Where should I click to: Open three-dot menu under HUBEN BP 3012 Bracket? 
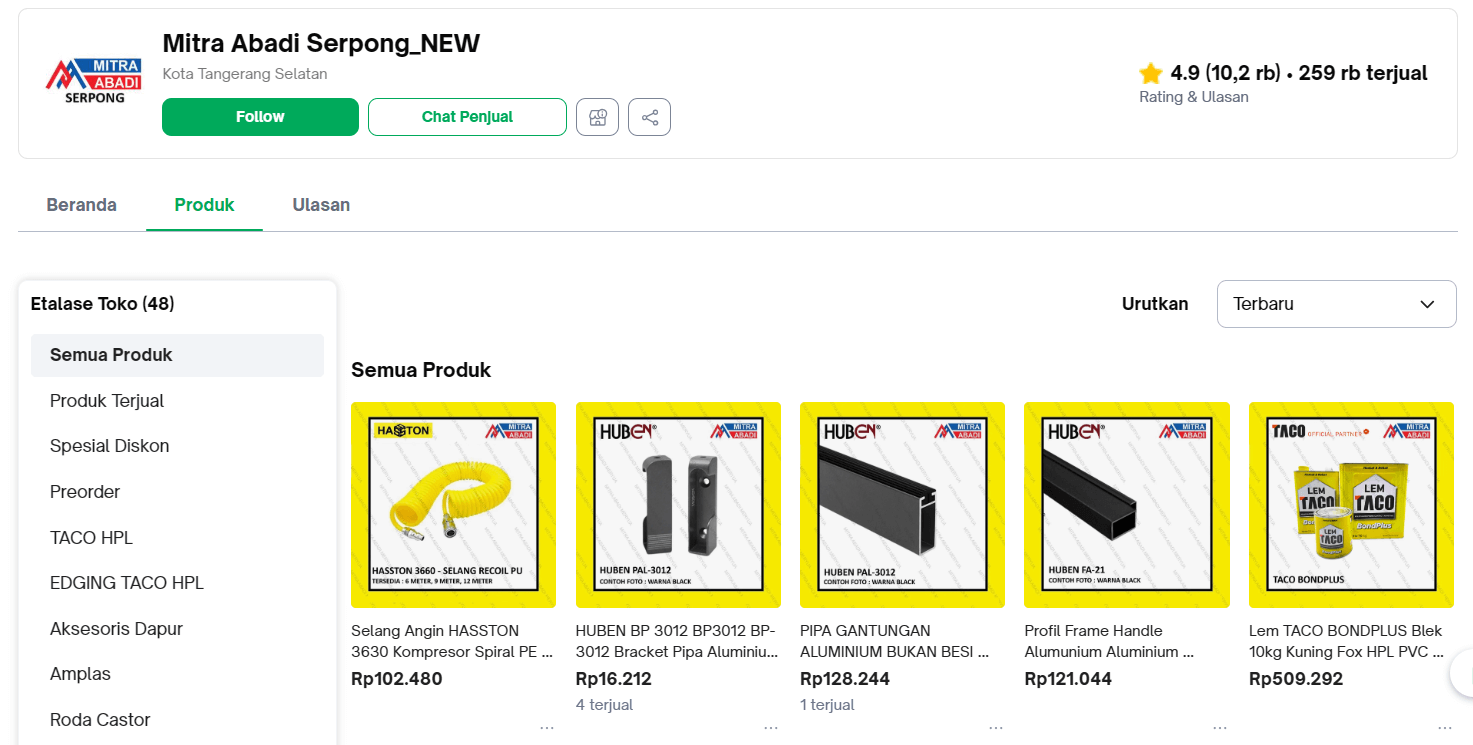point(770,728)
